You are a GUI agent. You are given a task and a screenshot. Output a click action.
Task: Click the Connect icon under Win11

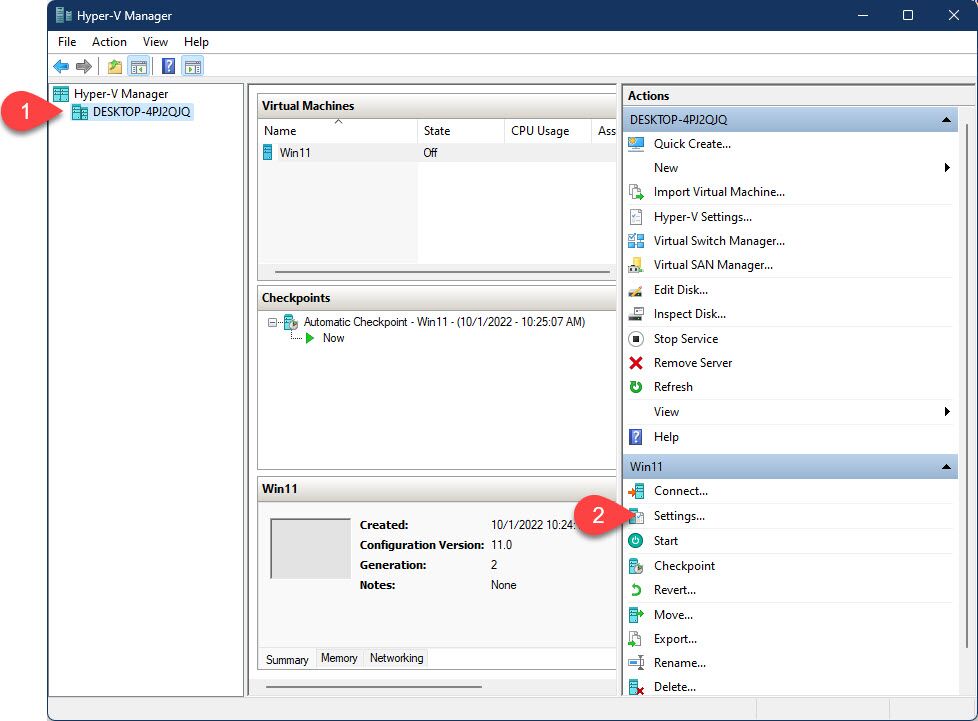tap(636, 491)
